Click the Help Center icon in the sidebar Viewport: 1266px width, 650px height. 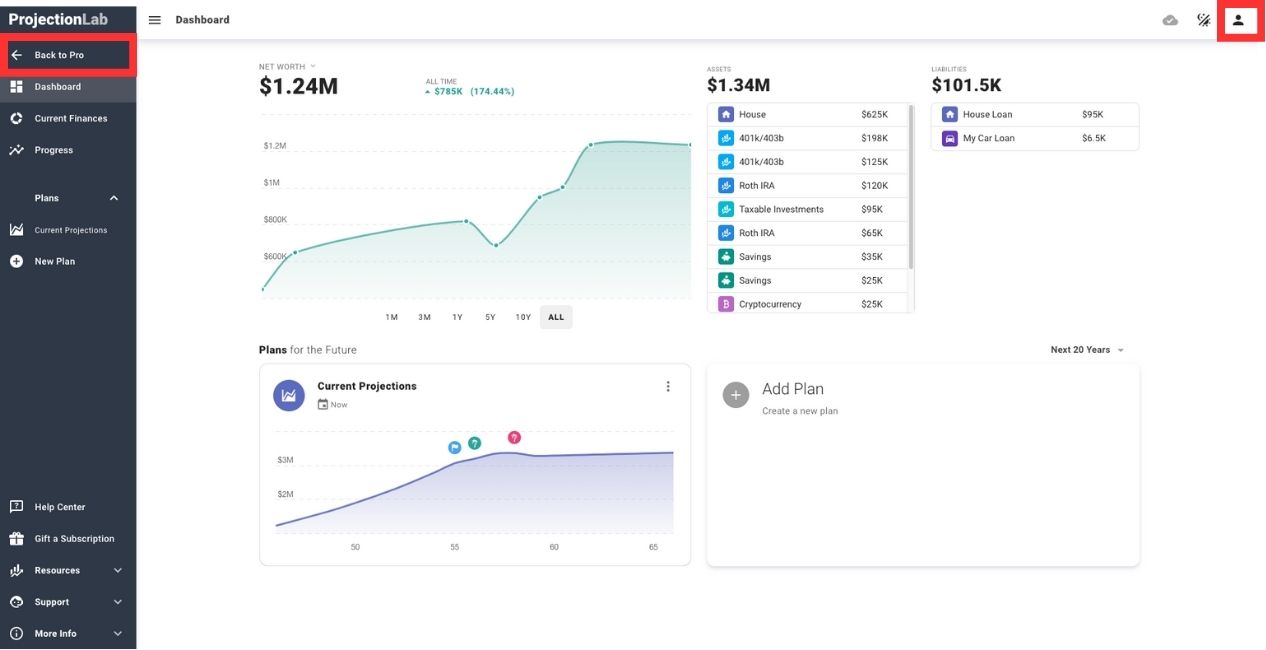pos(15,506)
